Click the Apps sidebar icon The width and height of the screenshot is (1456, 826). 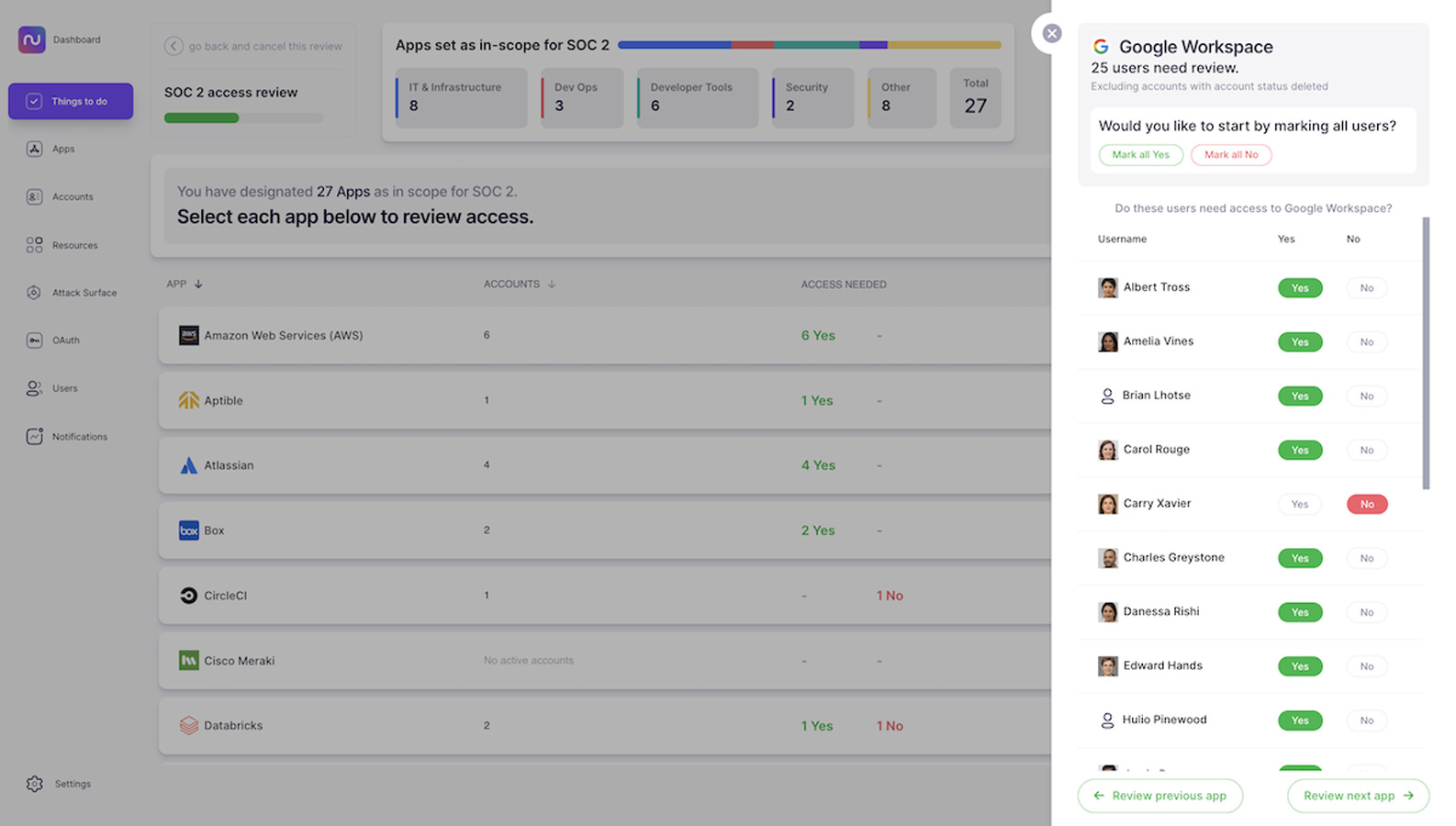34,149
